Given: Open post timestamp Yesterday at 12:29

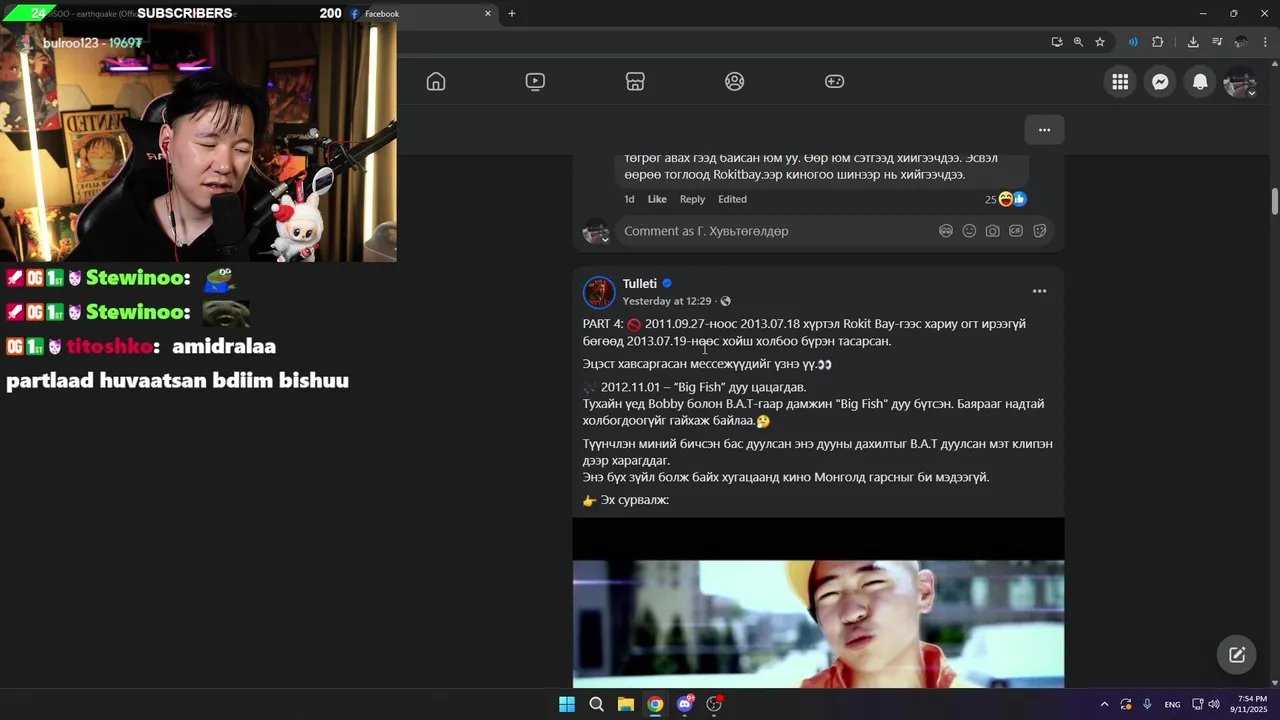Looking at the screenshot, I should point(666,301).
